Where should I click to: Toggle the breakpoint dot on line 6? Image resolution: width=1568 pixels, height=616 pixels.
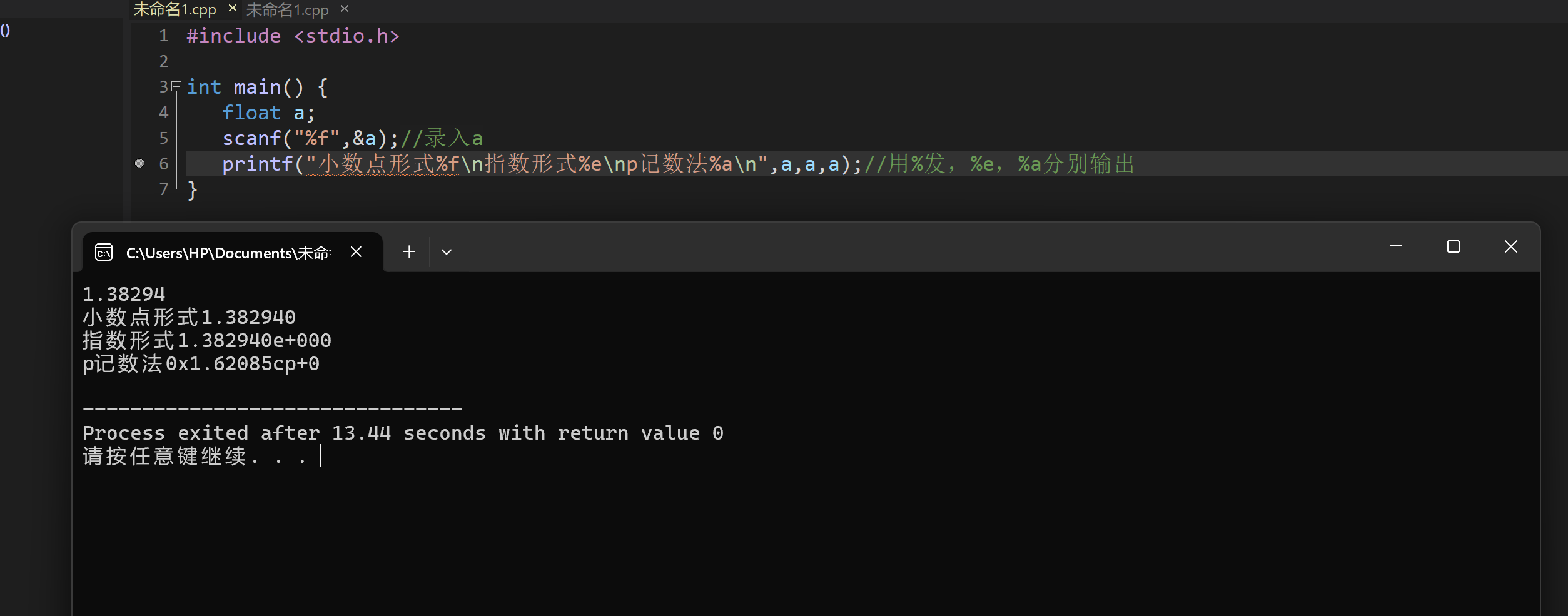139,163
